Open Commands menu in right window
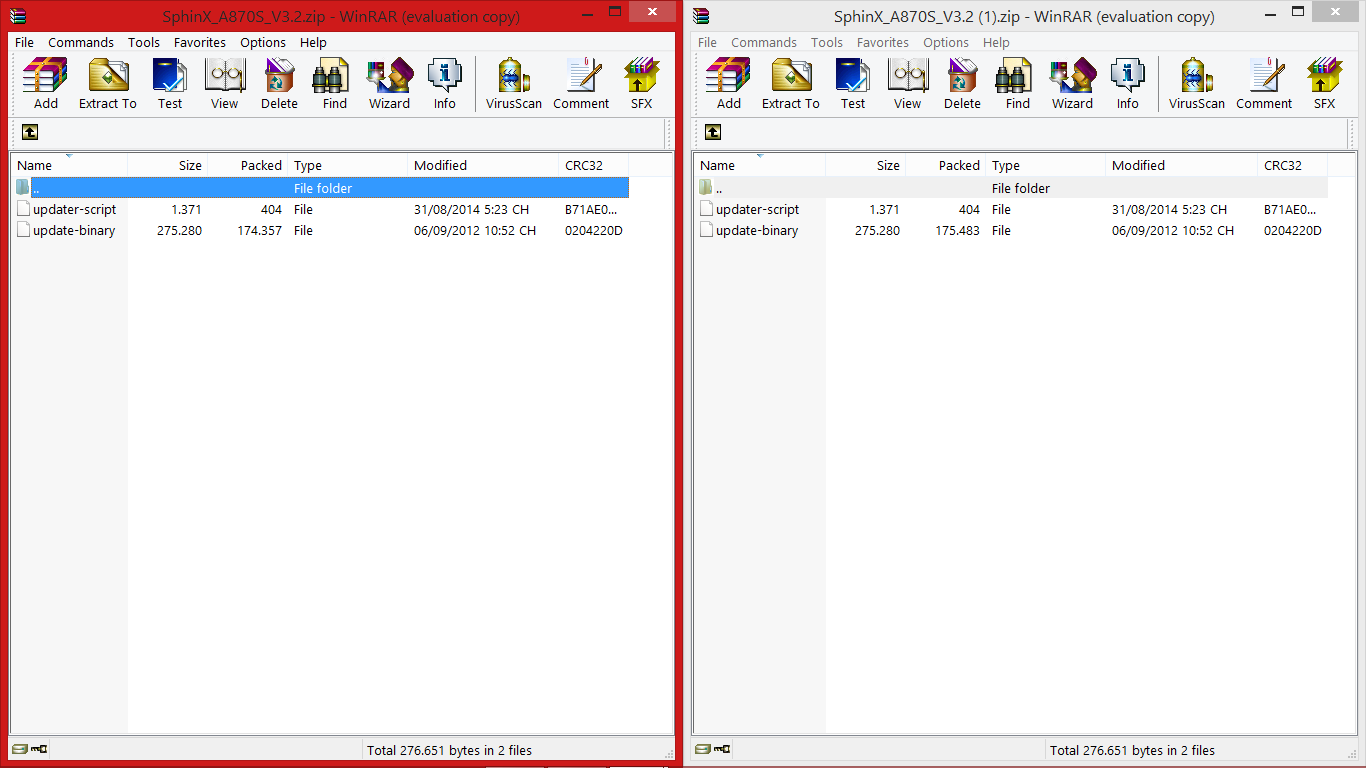This screenshot has width=1366, height=768. tap(764, 42)
